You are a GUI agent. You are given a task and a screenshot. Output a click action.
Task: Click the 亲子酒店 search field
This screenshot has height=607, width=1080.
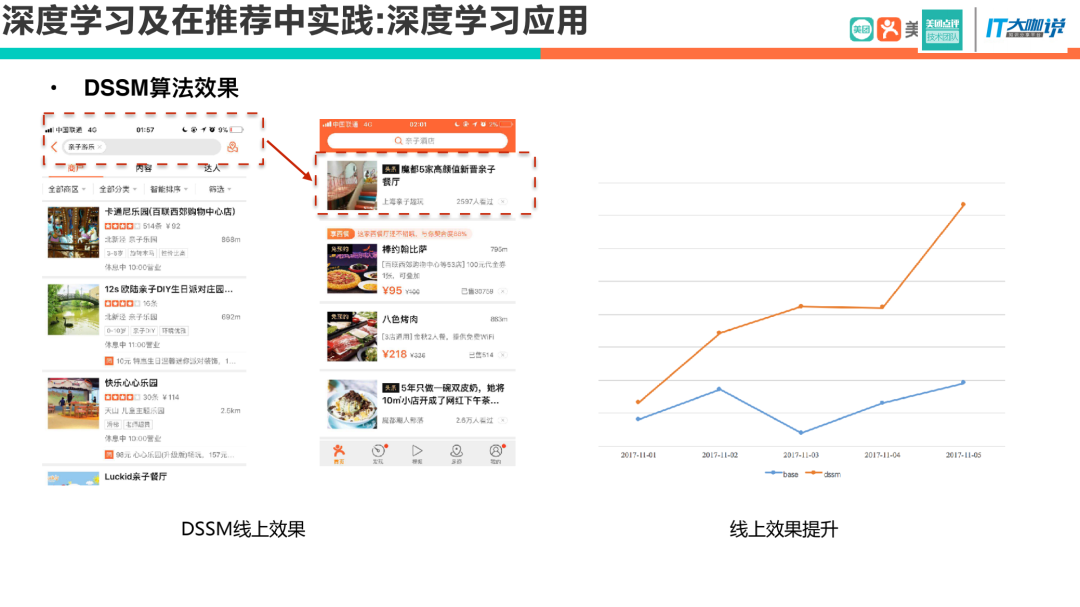tap(417, 141)
